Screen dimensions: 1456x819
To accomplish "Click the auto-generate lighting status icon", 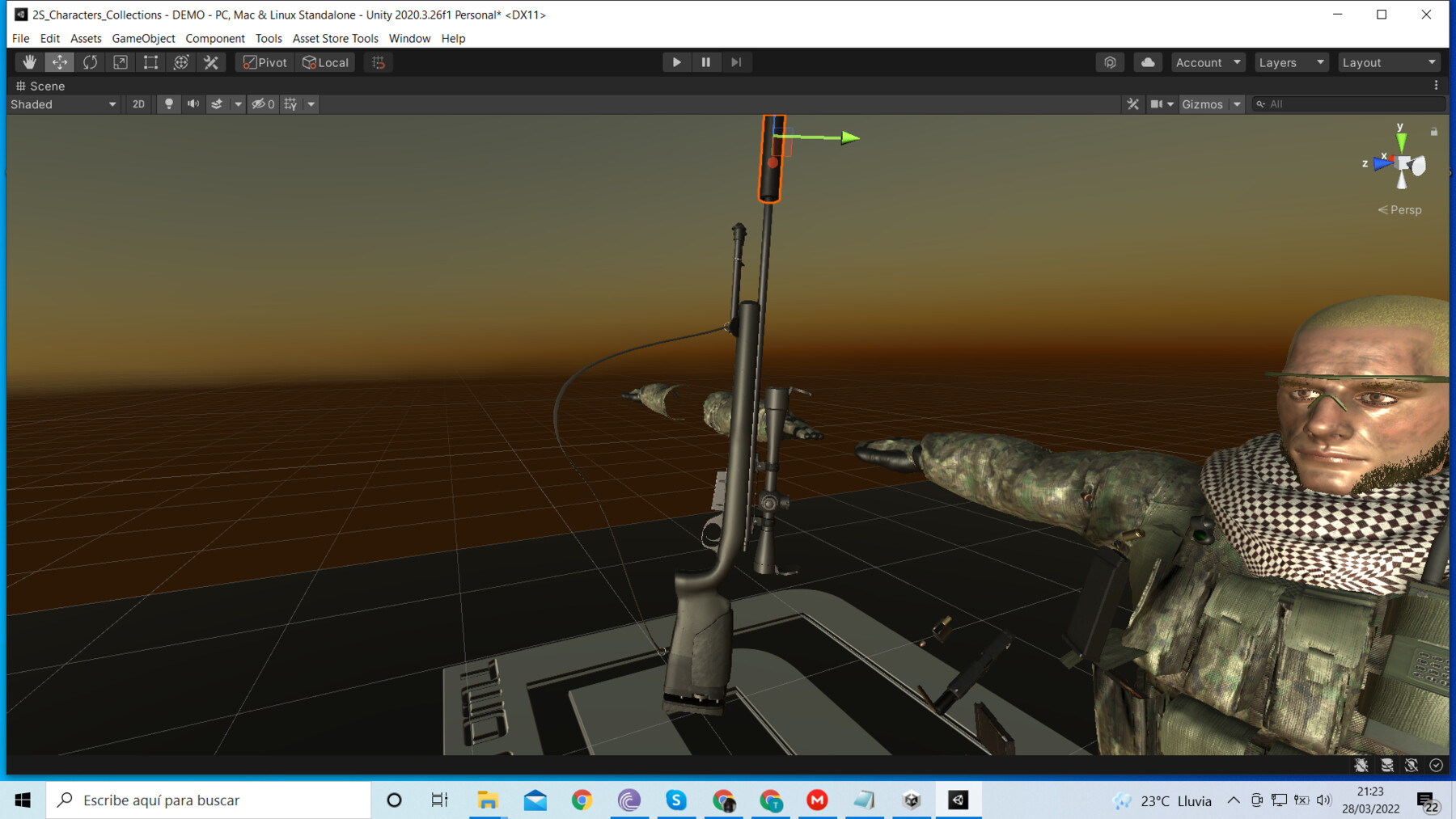I will (1412, 765).
